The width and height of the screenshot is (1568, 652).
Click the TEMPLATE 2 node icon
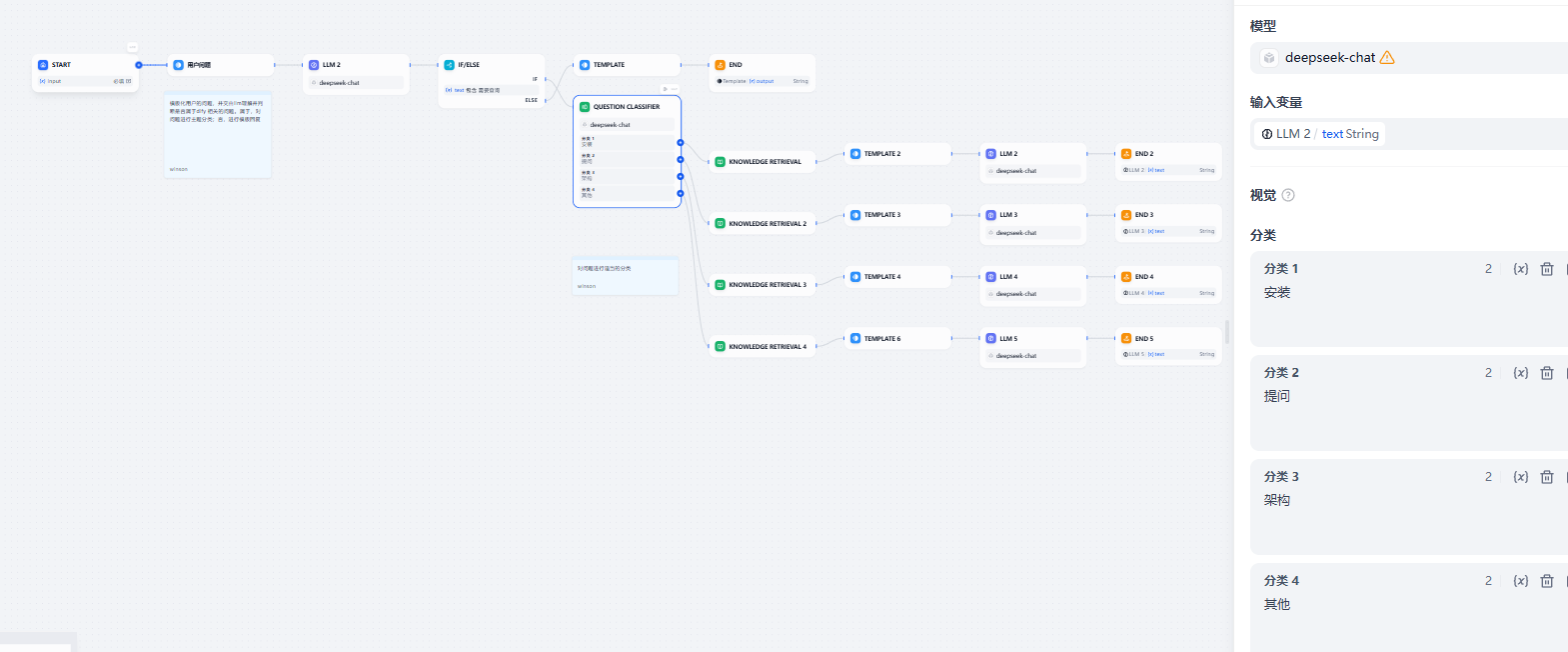pos(855,154)
